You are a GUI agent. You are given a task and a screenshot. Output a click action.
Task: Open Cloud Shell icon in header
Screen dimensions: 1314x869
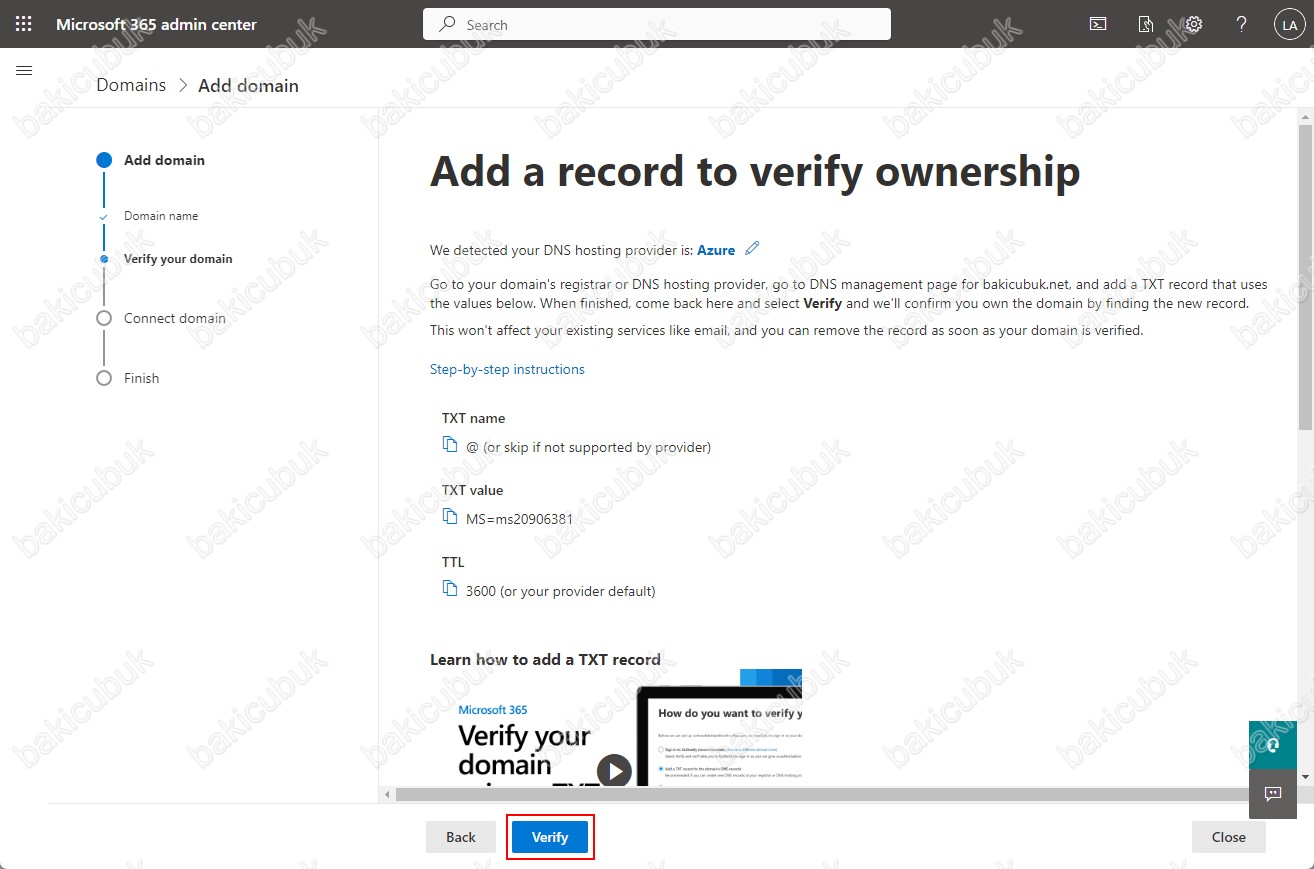coord(1098,24)
